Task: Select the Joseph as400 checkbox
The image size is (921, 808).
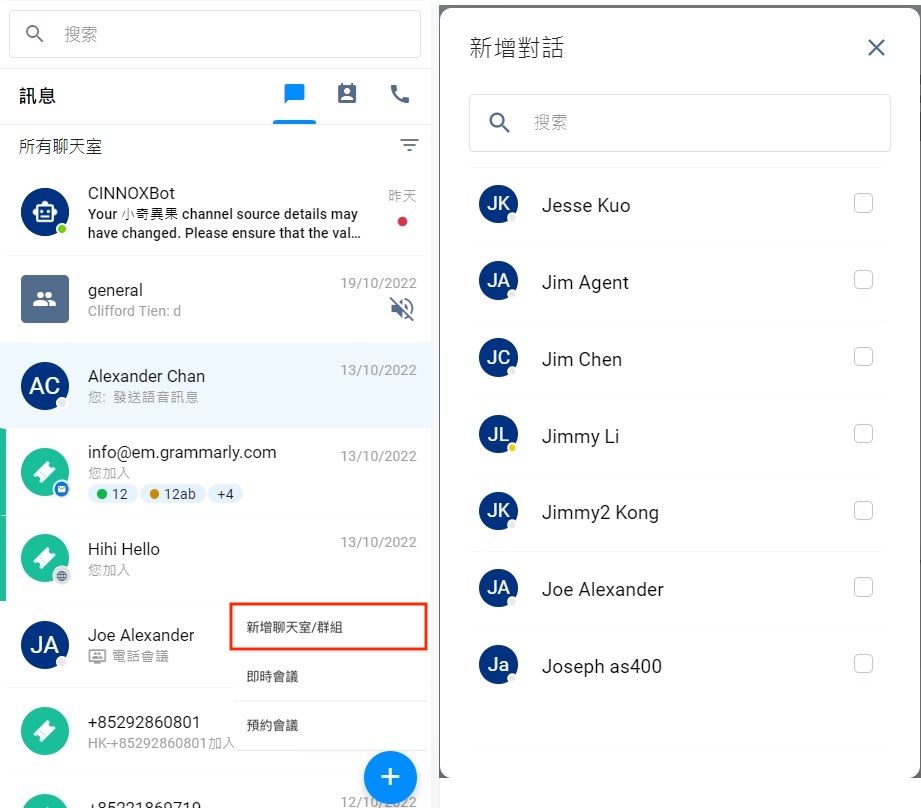Action: point(863,664)
